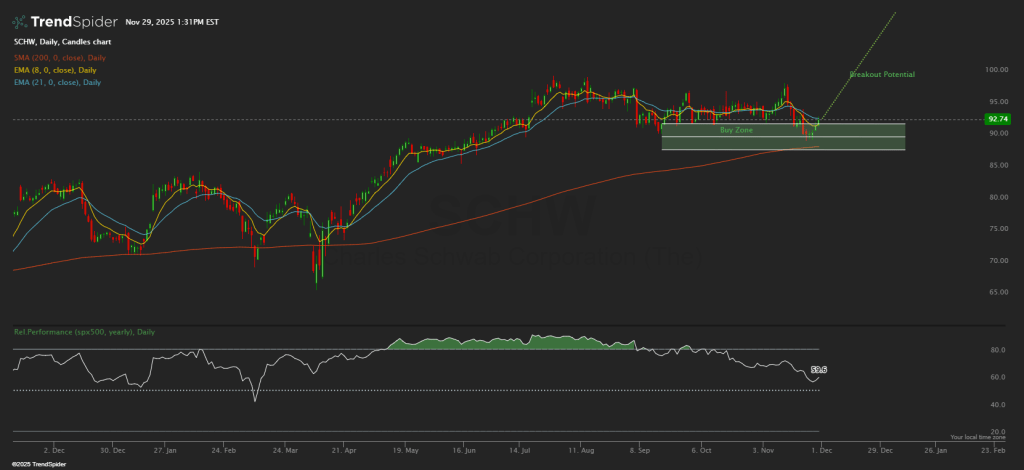Select the EMA (21, 0, close) indicator label

[x=58, y=82]
